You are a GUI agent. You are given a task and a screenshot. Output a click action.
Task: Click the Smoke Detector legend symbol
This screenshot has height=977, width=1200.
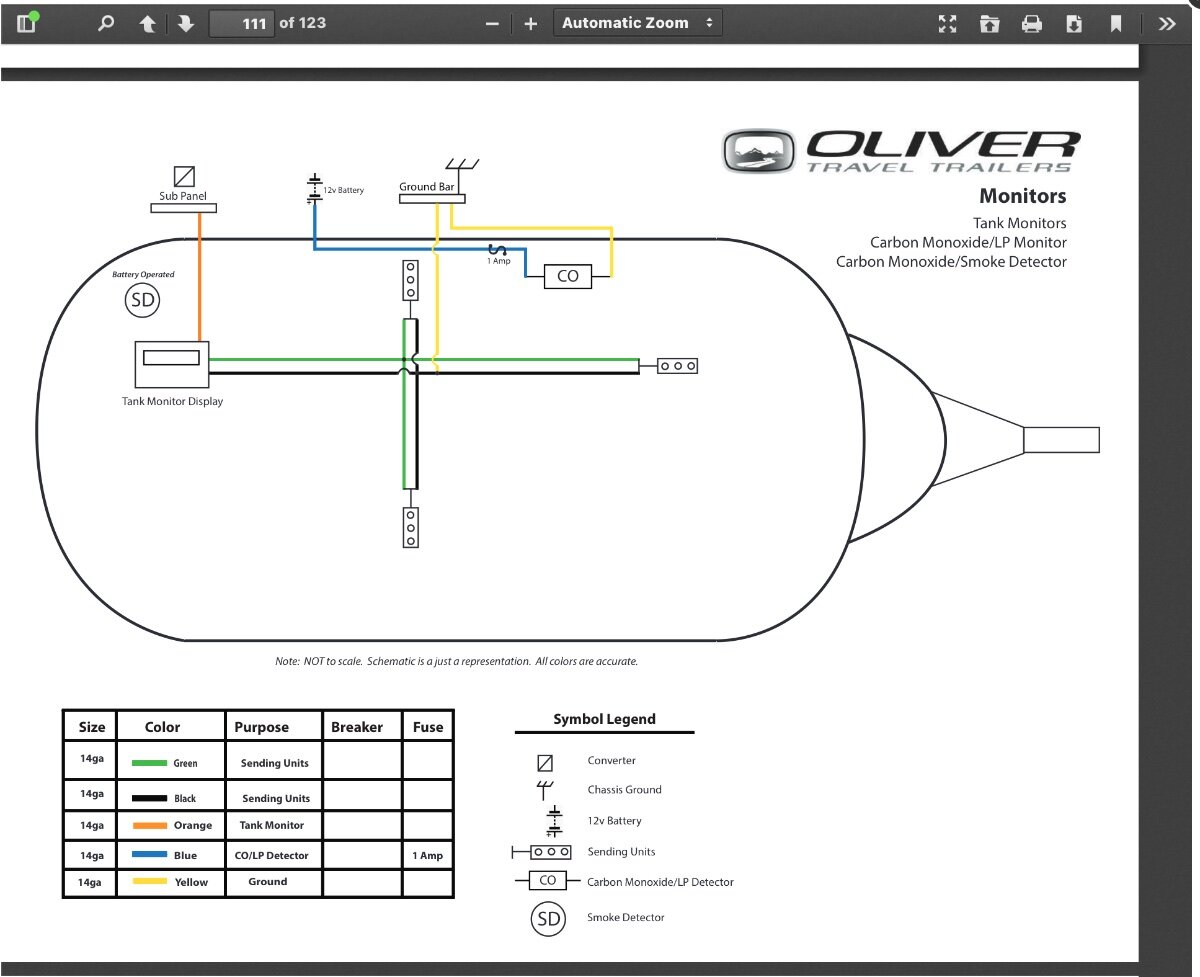pos(548,918)
